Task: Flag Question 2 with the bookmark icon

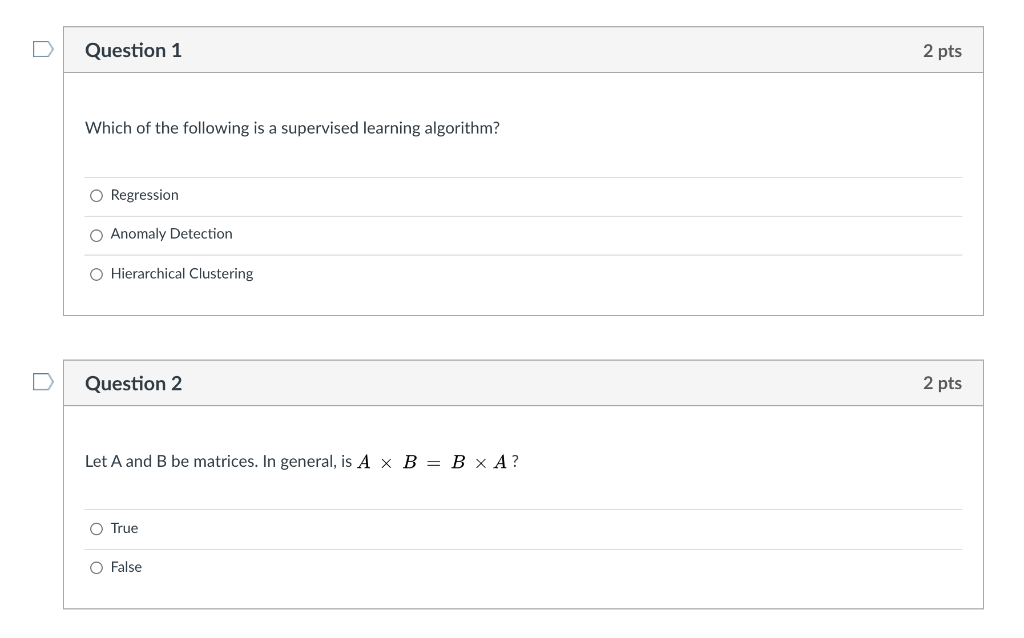Action: click(42, 382)
